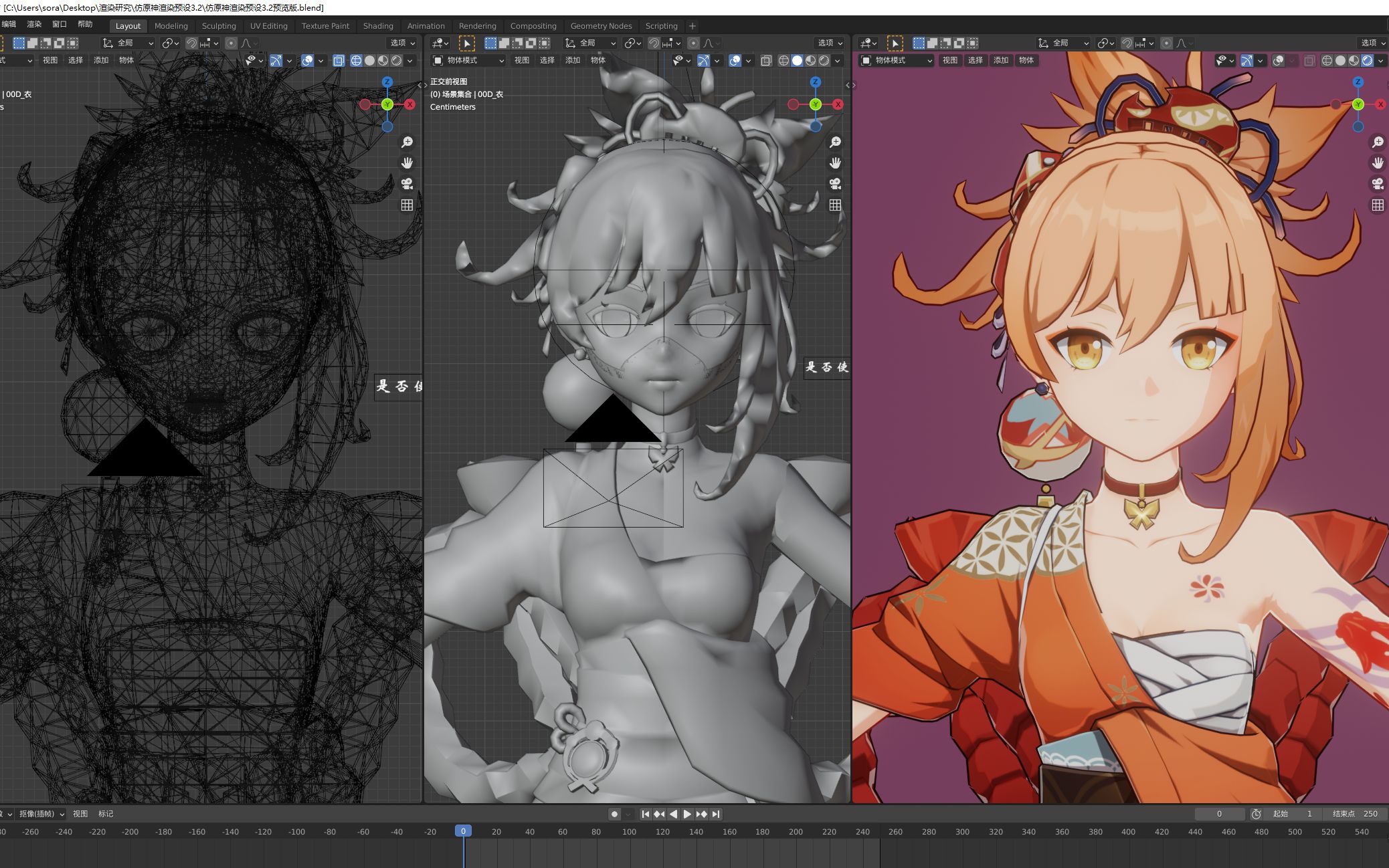Switch to the Shading workspace tab
This screenshot has width=1389, height=868.
(x=378, y=26)
